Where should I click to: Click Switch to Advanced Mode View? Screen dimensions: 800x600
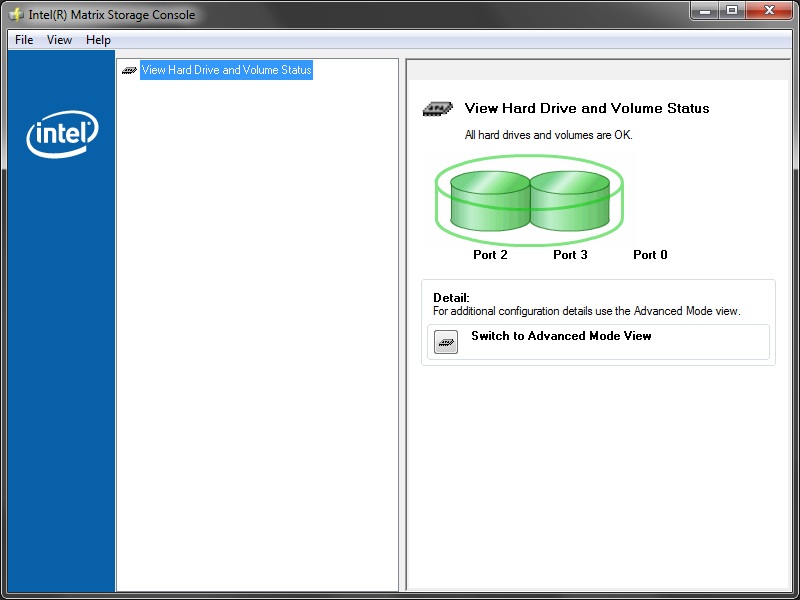tap(561, 336)
